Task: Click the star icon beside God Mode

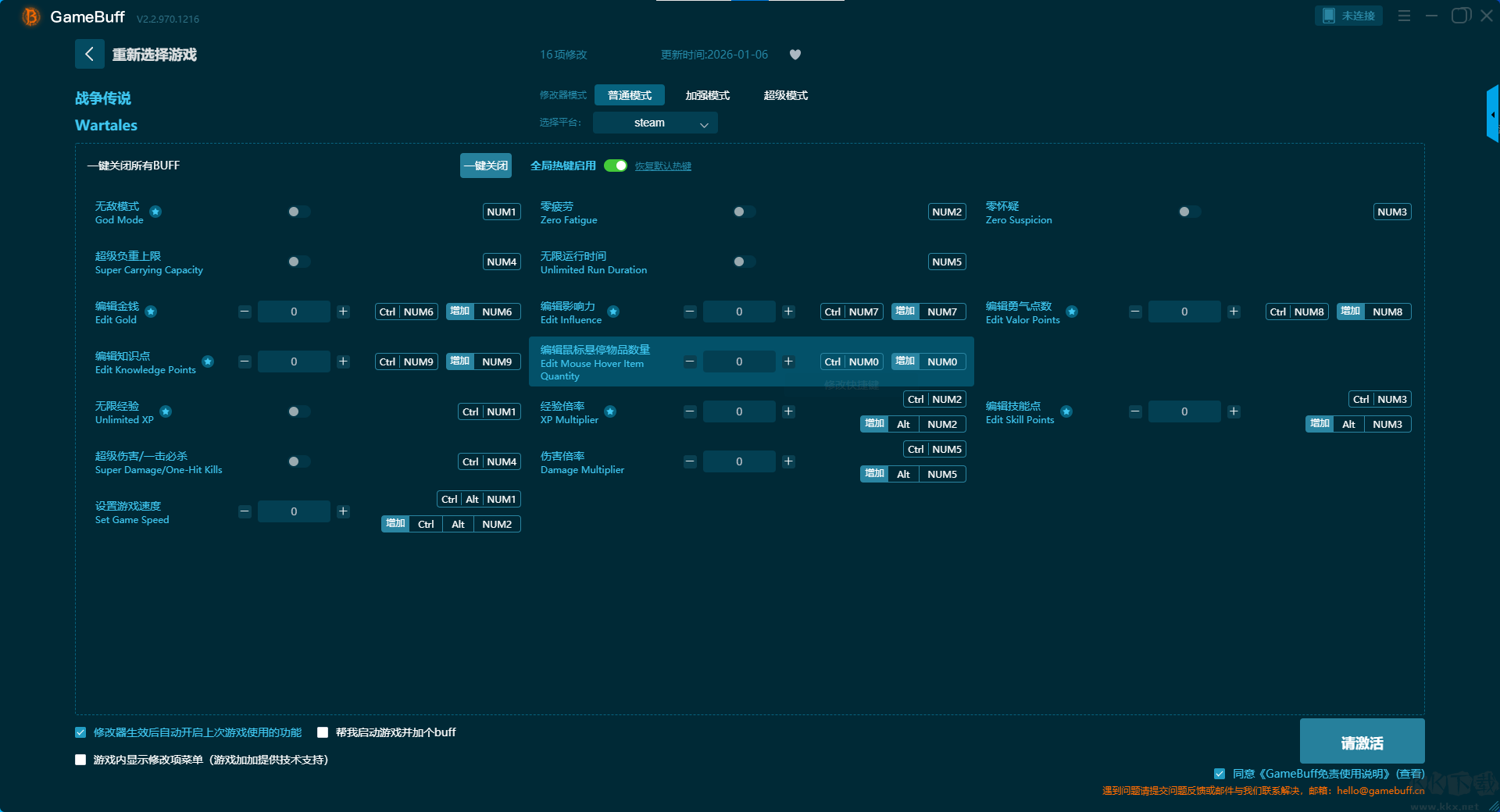Action: [x=155, y=212]
